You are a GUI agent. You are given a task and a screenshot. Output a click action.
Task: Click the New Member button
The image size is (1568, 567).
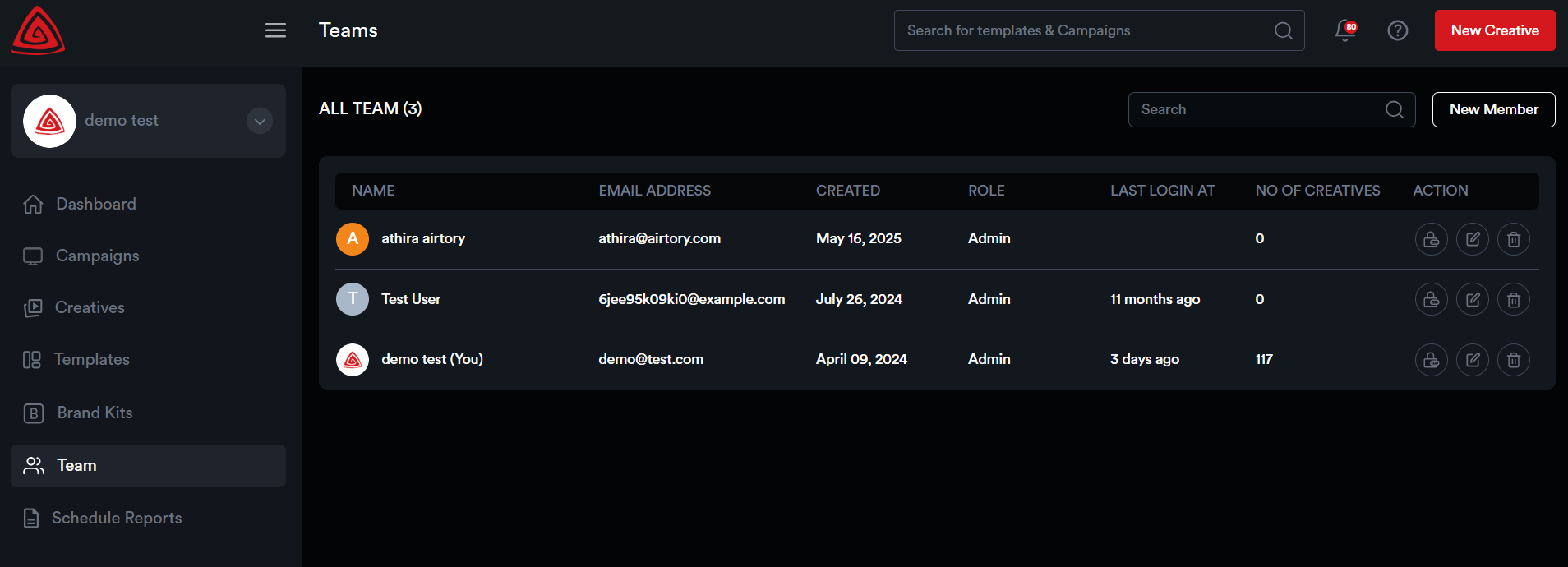tap(1493, 109)
